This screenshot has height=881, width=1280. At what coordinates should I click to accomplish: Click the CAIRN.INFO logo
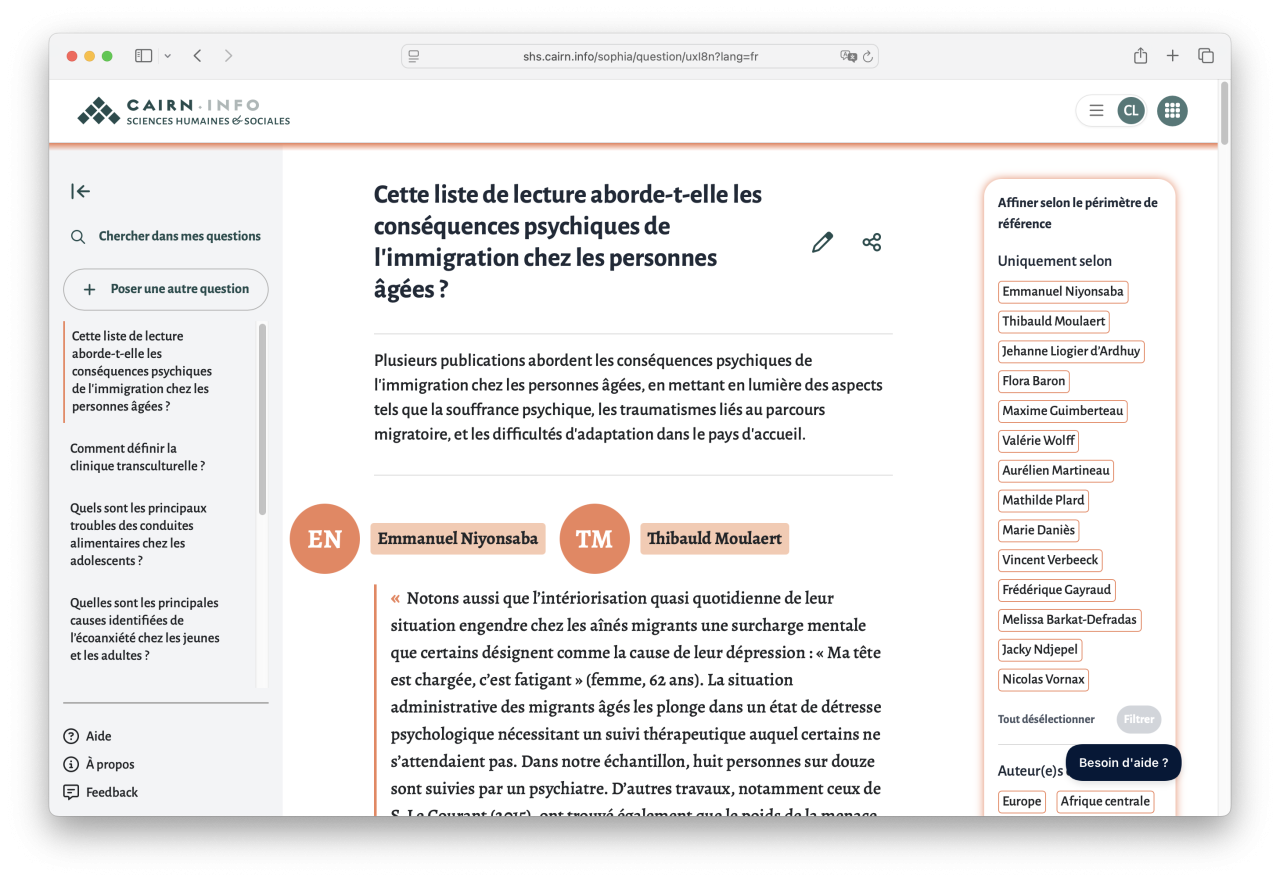[182, 110]
